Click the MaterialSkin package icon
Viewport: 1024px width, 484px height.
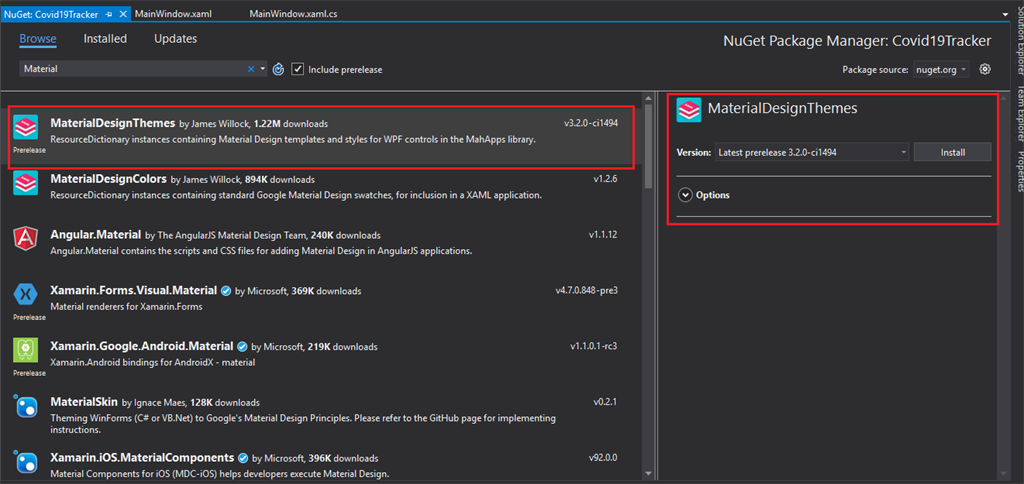click(25, 406)
